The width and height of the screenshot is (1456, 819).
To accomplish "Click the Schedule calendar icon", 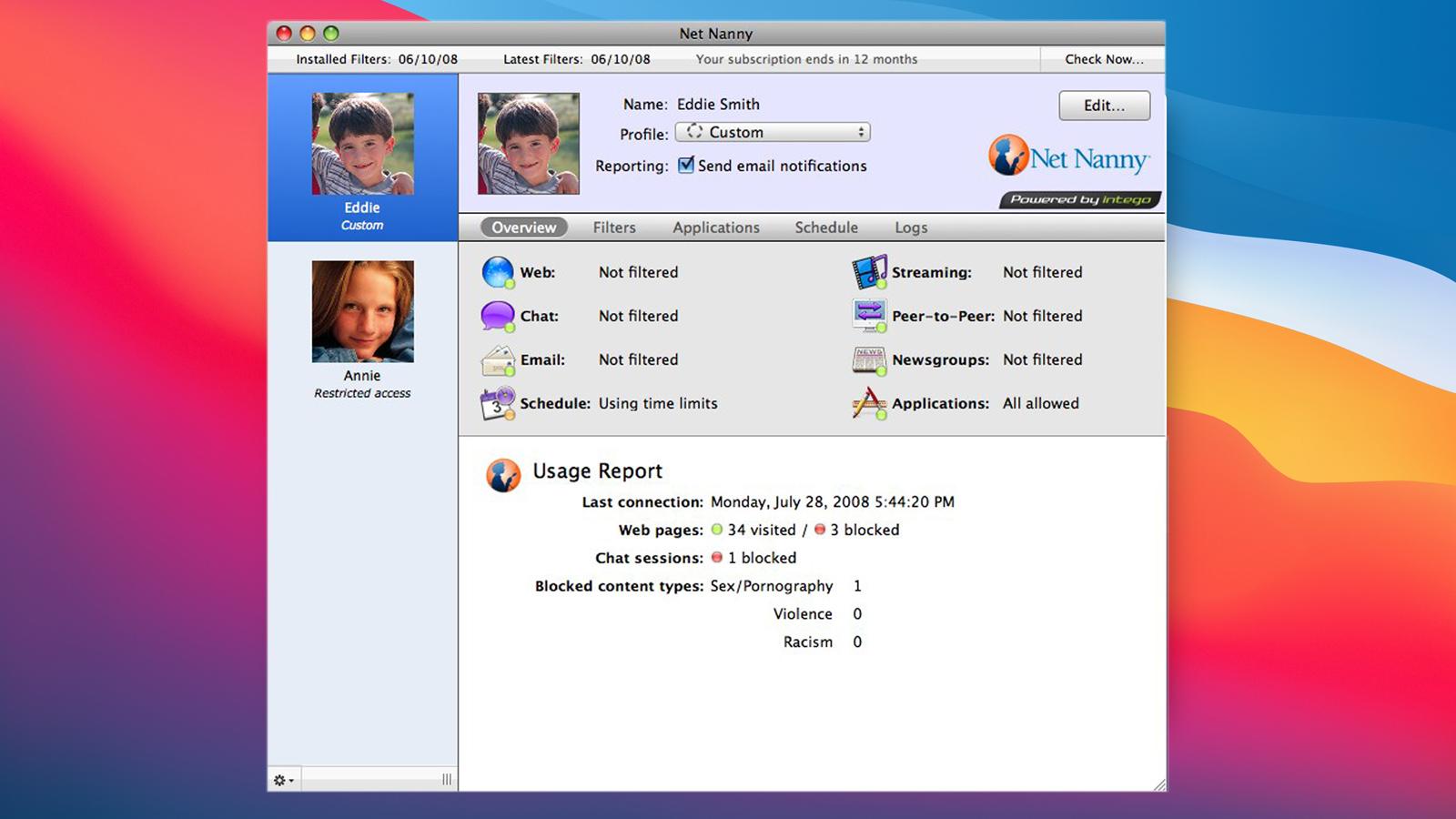I will tap(498, 403).
